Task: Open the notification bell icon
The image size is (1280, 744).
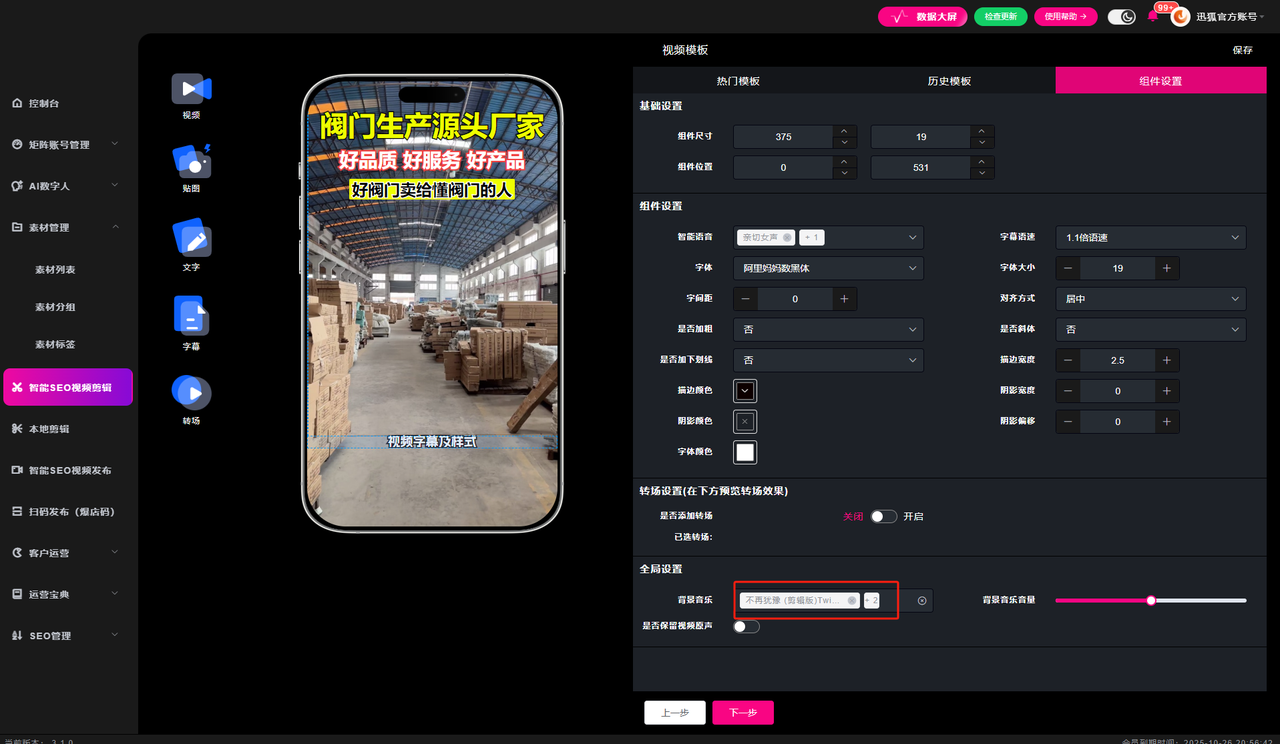Action: point(1152,16)
